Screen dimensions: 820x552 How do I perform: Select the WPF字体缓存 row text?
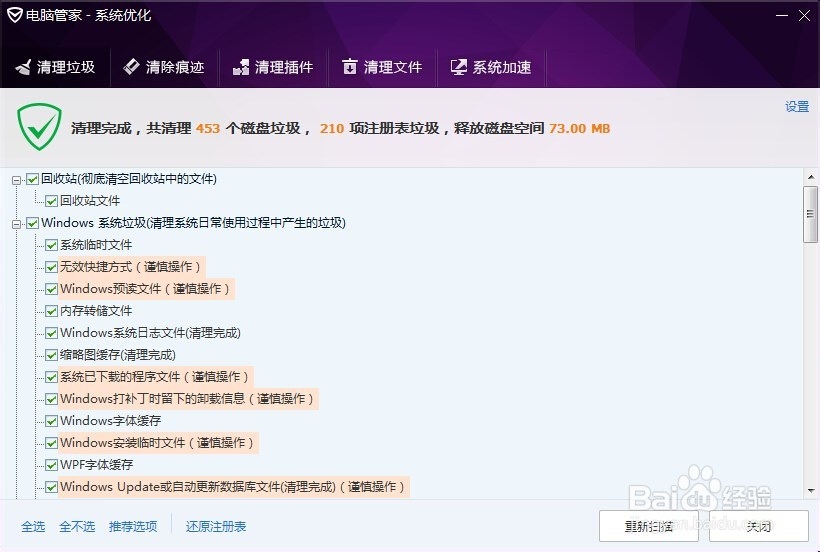click(x=96, y=464)
